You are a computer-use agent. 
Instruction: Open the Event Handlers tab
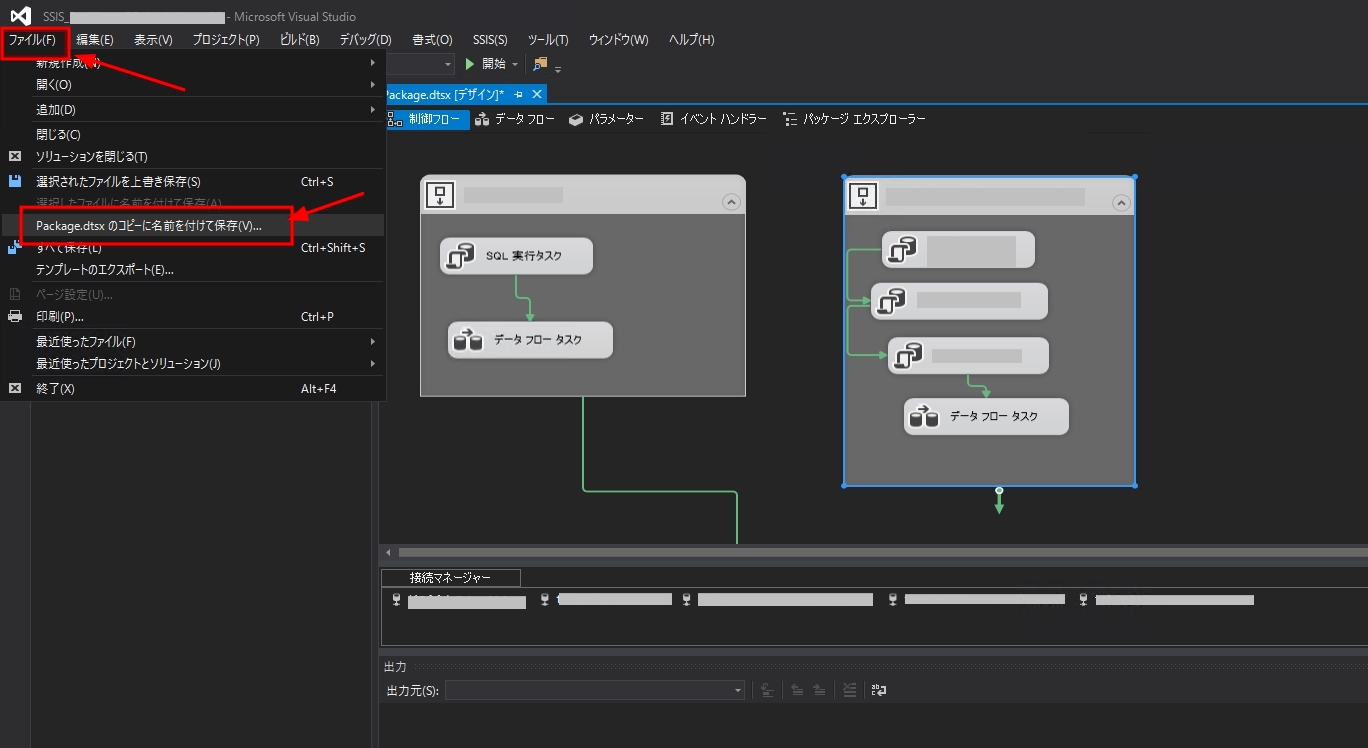click(x=714, y=119)
